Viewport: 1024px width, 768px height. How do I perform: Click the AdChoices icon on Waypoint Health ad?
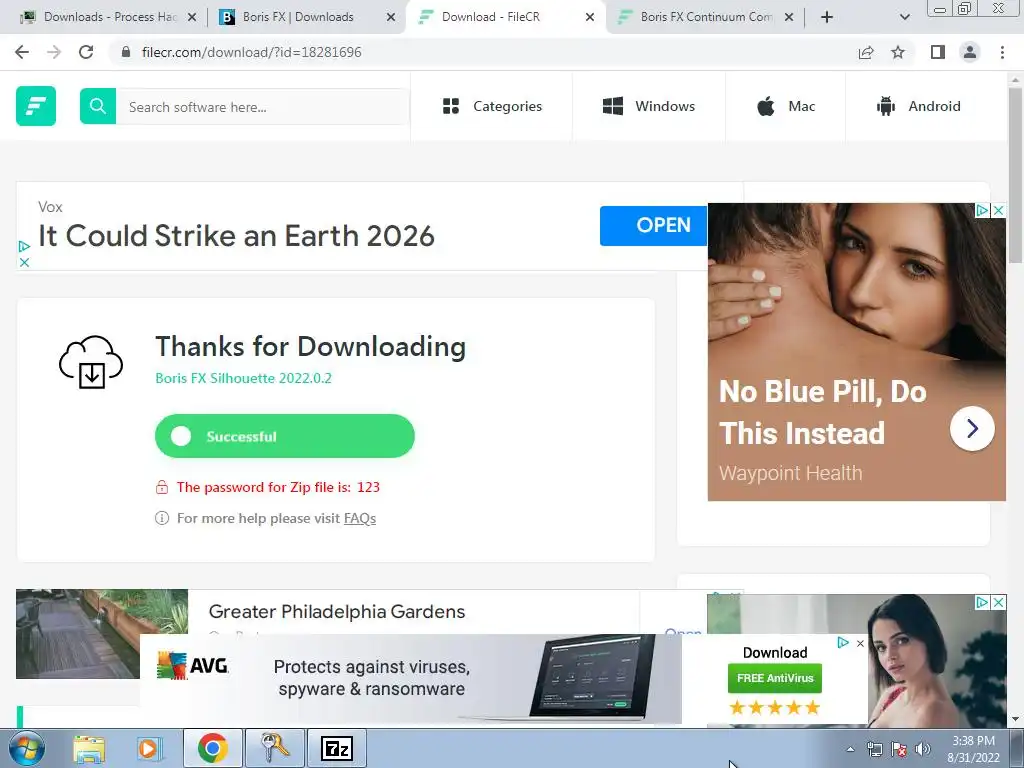983,210
